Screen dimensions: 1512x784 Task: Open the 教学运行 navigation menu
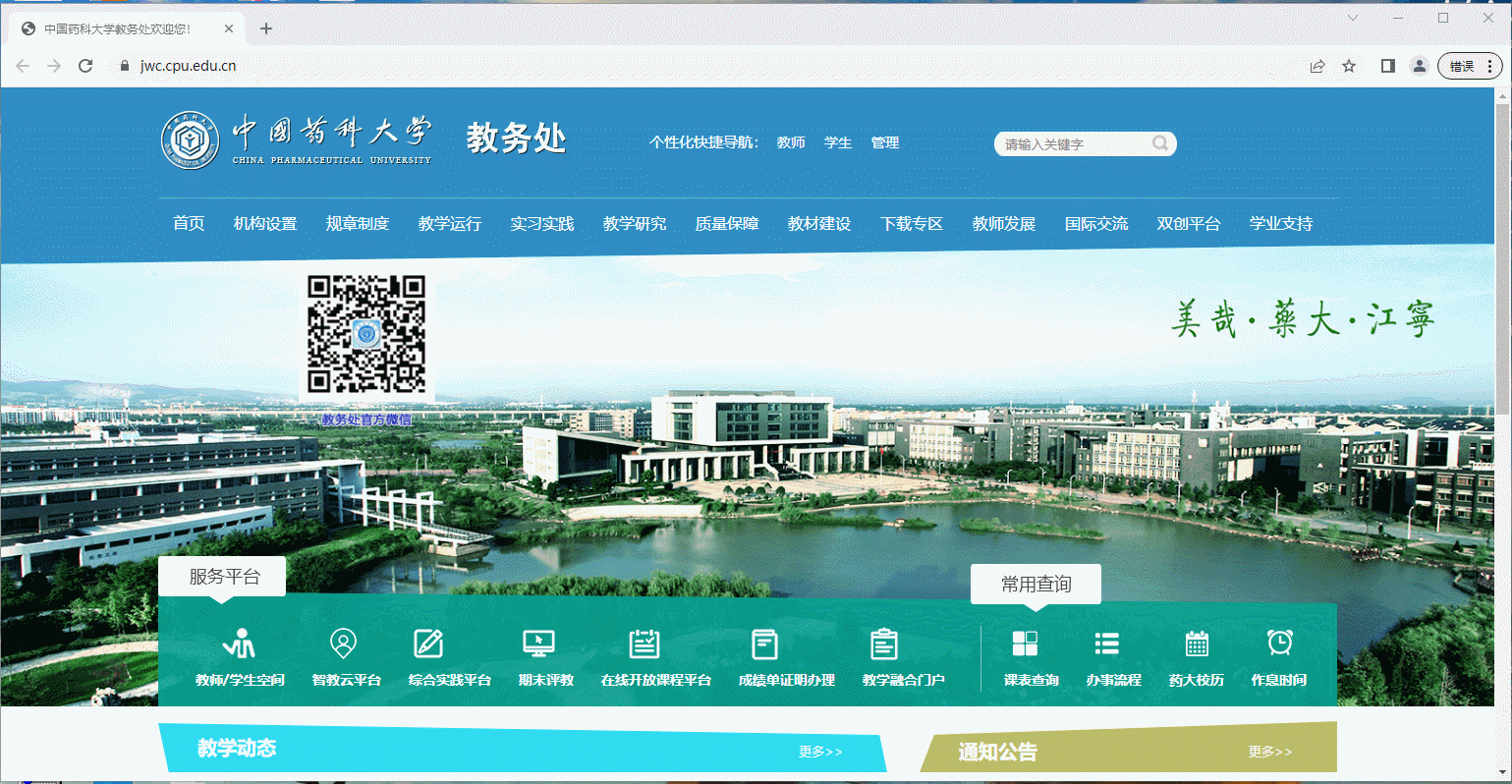coord(450,224)
